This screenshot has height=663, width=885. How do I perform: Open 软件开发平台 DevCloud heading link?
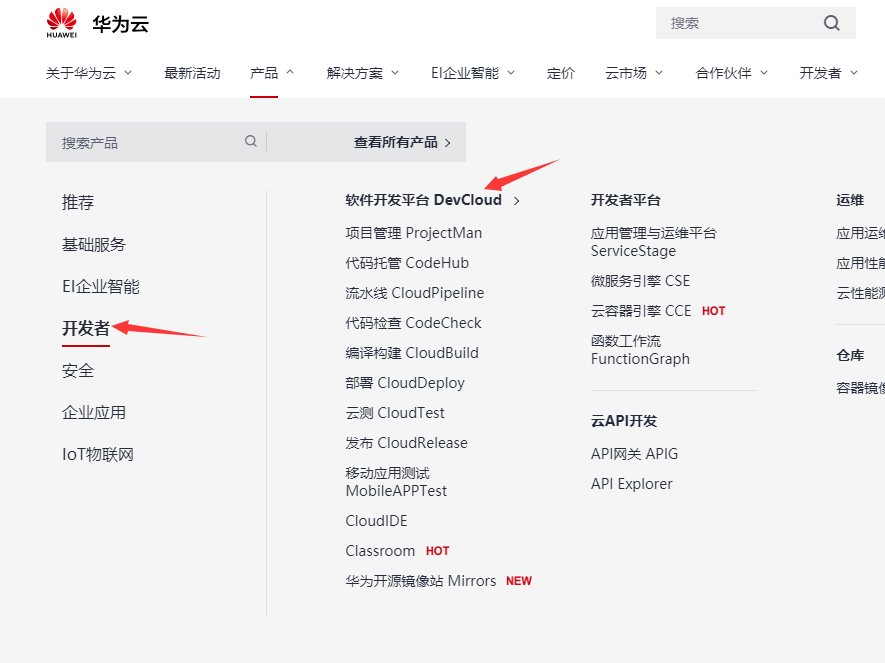pyautogui.click(x=423, y=200)
